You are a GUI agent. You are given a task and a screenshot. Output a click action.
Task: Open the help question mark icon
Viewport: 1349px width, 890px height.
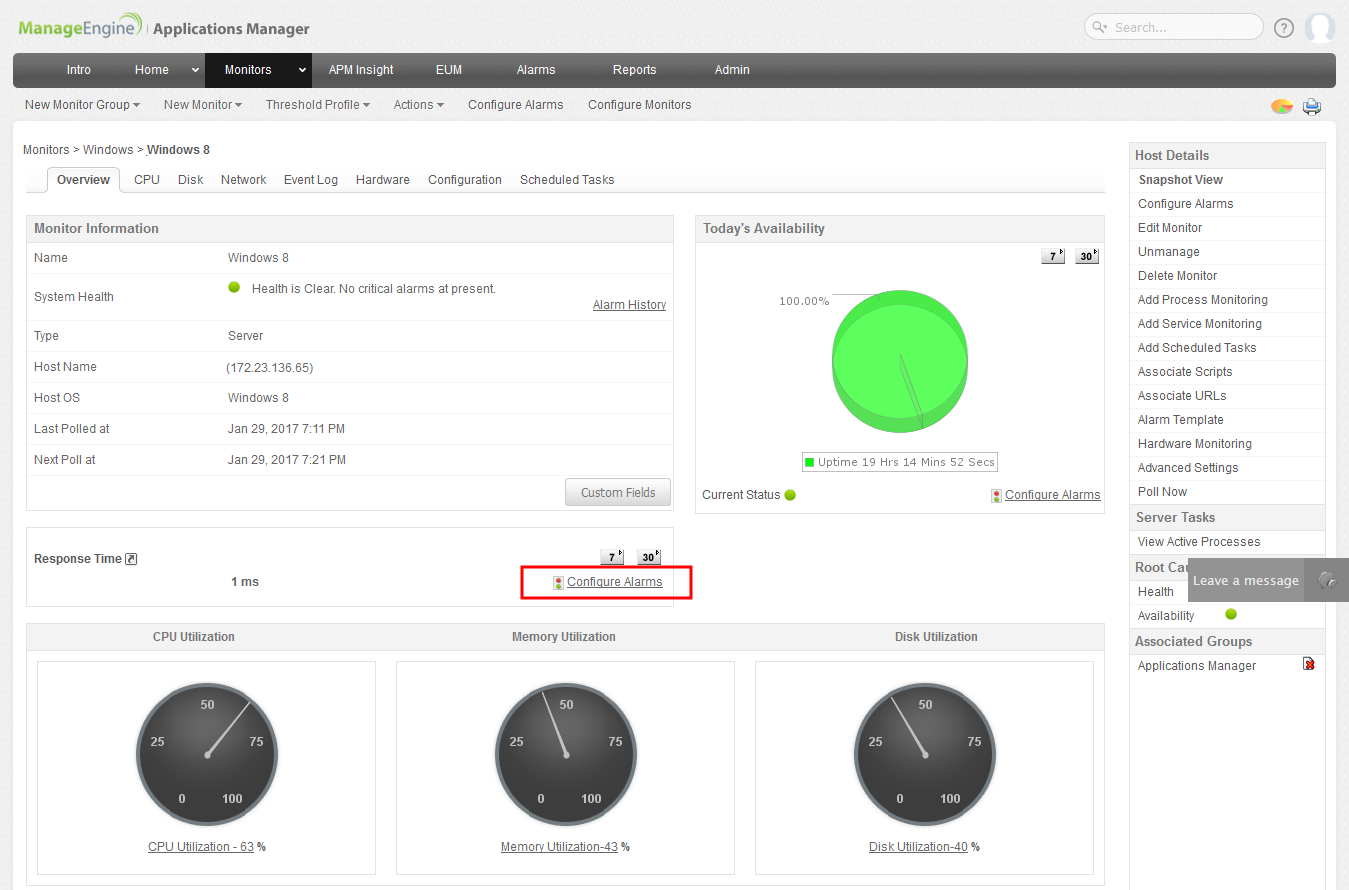point(1284,28)
